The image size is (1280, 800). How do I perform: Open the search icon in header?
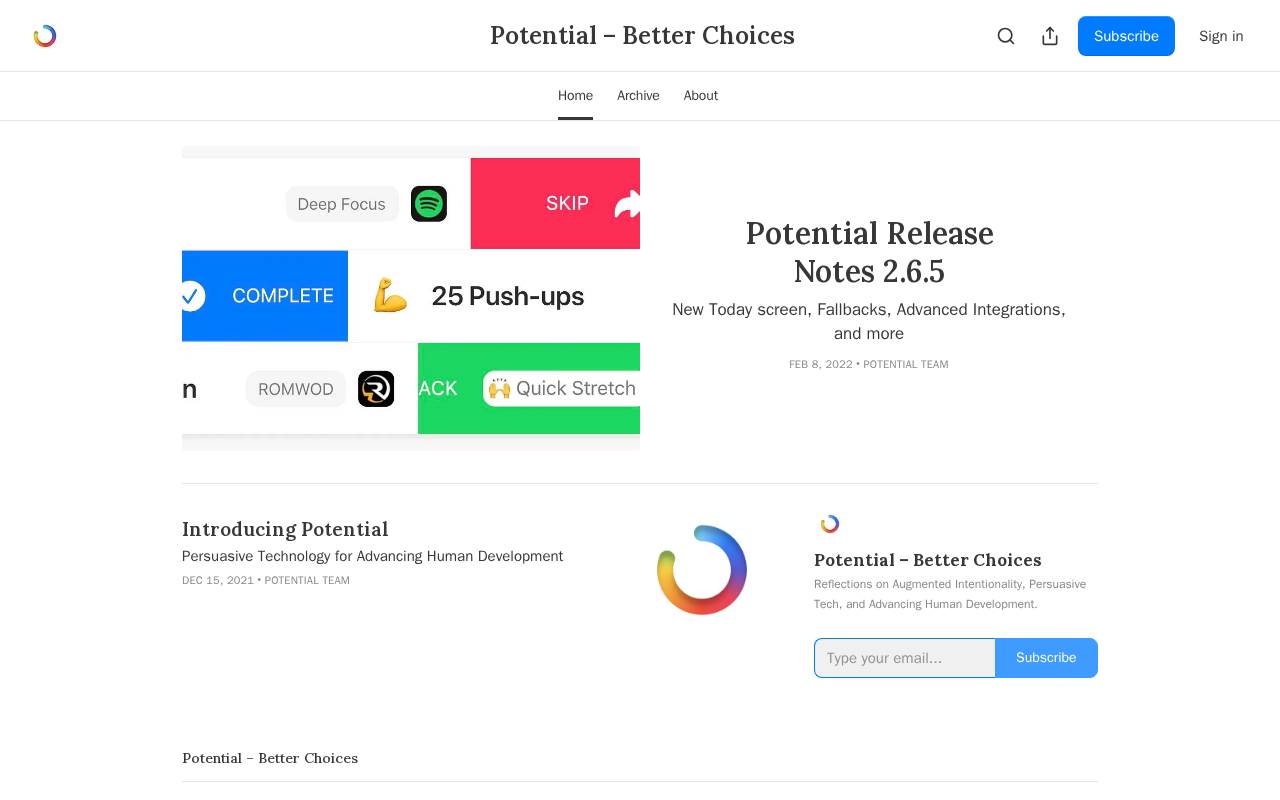coord(1006,36)
